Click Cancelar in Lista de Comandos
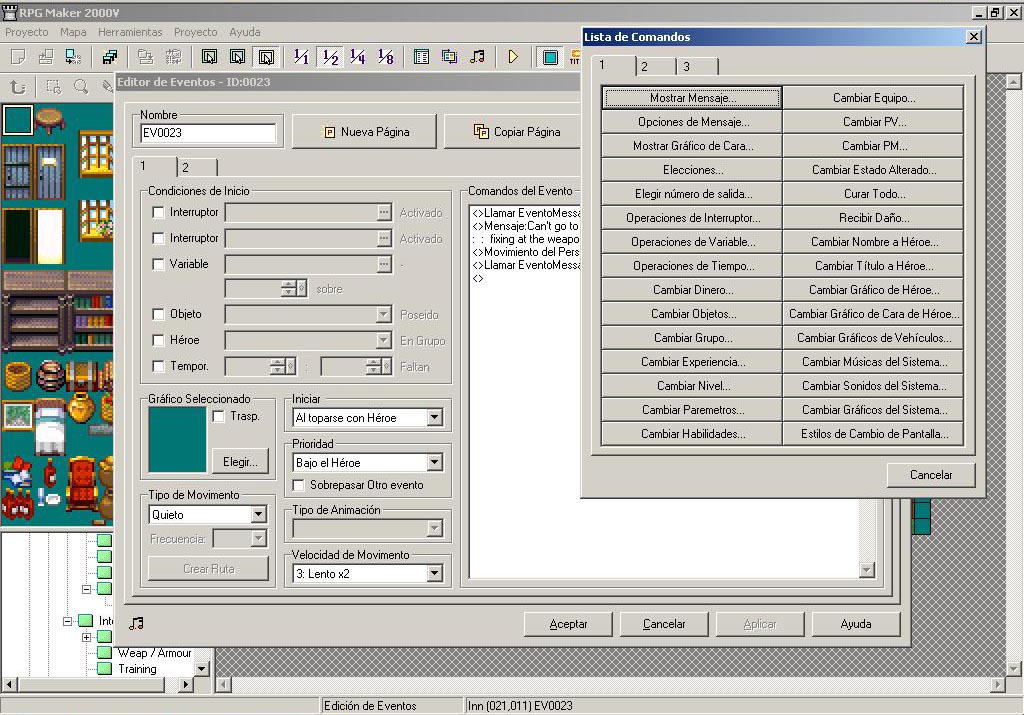 pyautogui.click(x=931, y=475)
